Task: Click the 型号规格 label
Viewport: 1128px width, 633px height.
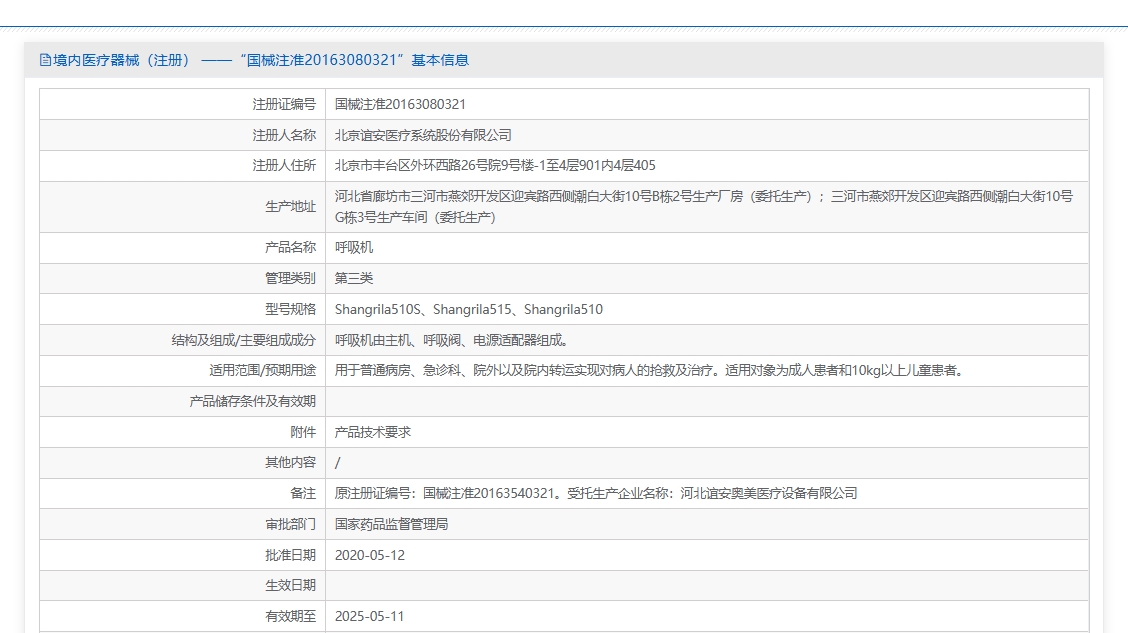Action: tap(291, 309)
